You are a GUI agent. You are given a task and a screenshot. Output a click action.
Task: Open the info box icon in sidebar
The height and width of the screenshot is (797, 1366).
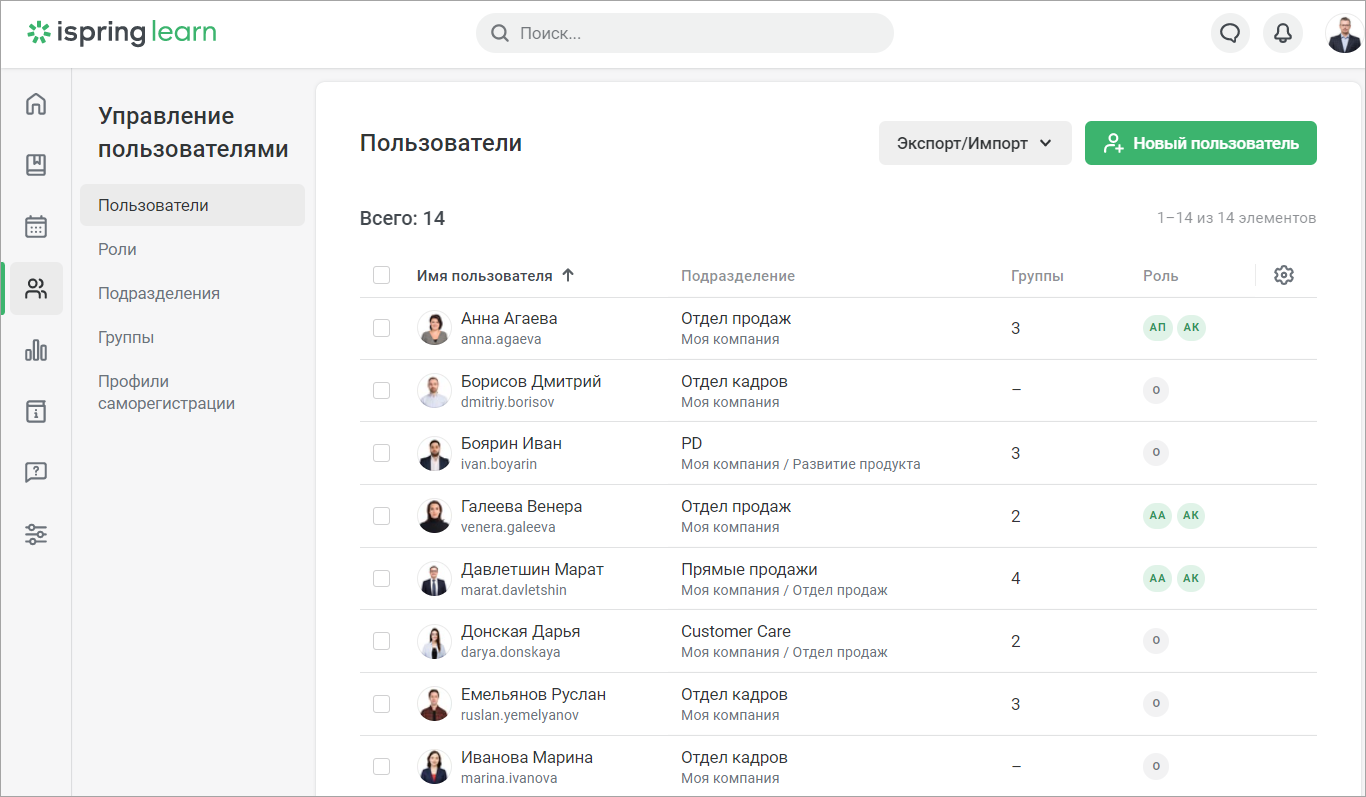(x=36, y=411)
